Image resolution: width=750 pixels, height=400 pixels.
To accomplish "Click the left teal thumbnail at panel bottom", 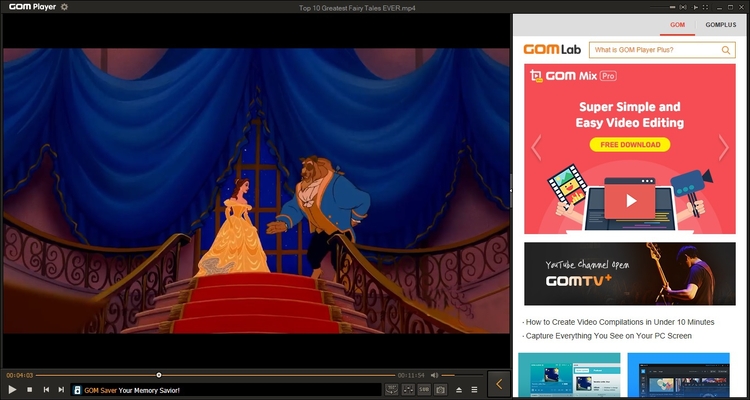I will 569,375.
